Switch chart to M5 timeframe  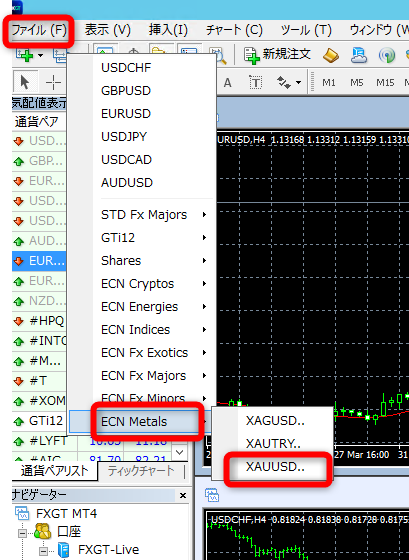tap(356, 83)
